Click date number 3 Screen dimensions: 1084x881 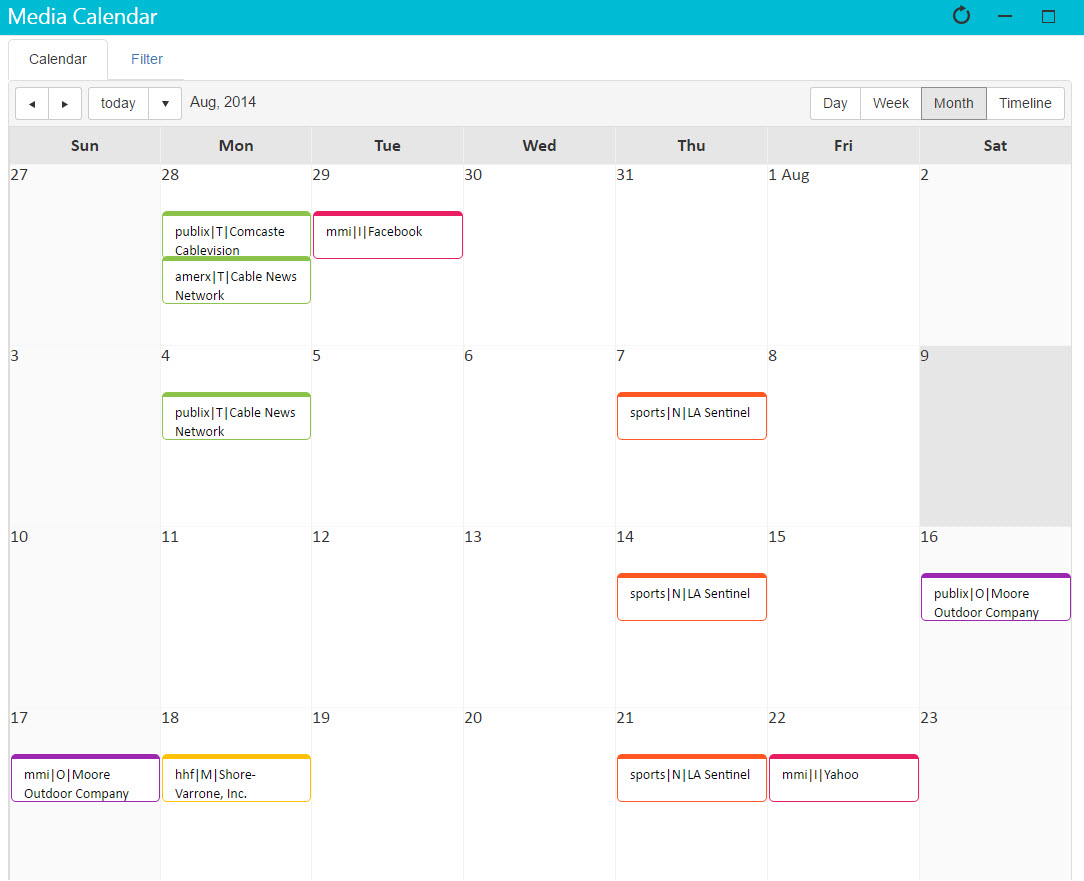pyautogui.click(x=15, y=356)
